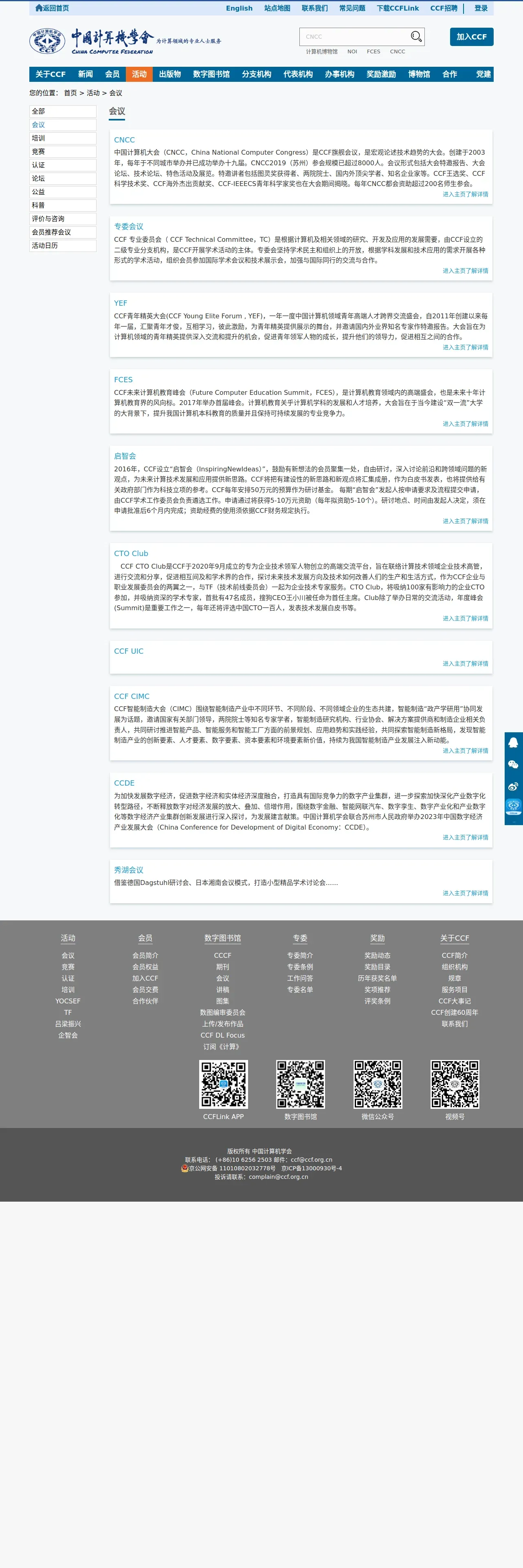Select the 培训 sidebar category

tap(63, 138)
